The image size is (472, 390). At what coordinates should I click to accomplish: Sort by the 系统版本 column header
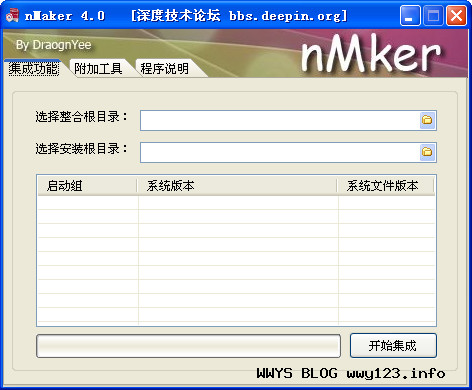tap(237, 186)
